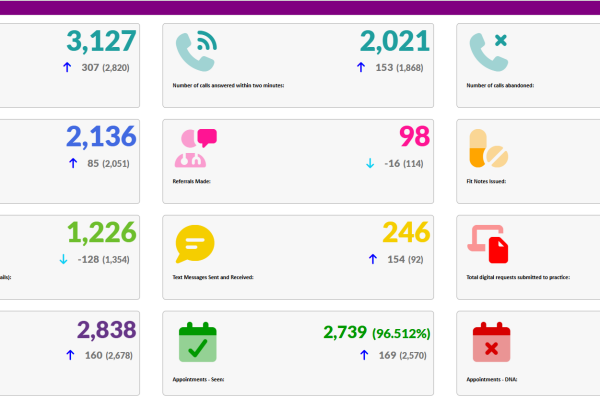This screenshot has width=600, height=400.
Task: Click the digital requests device icon
Action: point(488,244)
